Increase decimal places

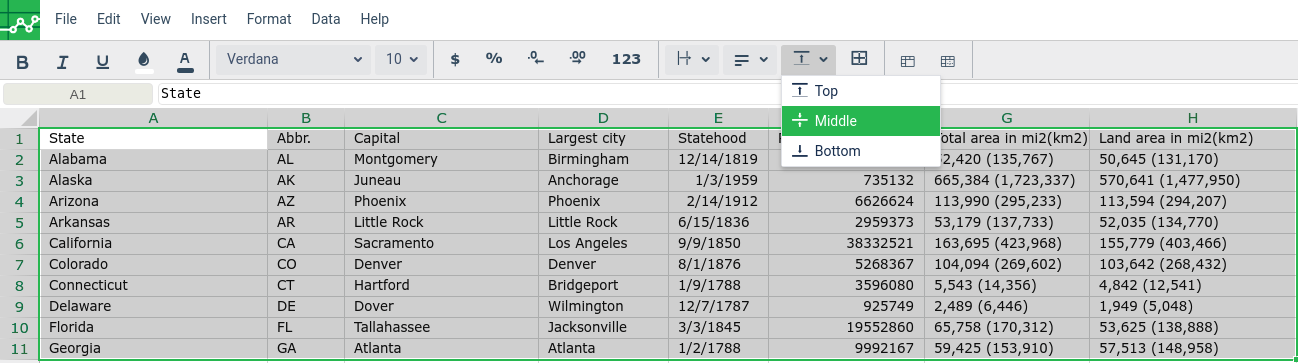(577, 59)
